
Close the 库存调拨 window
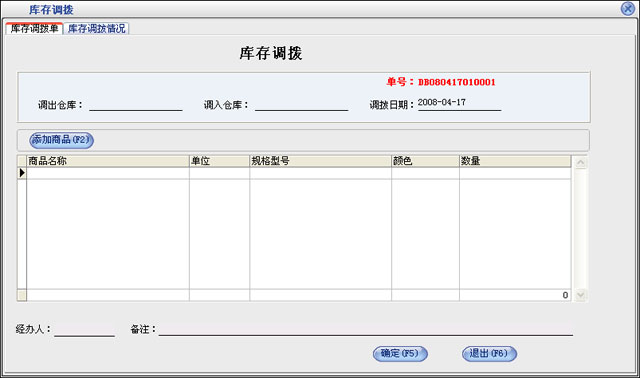tap(627, 9)
